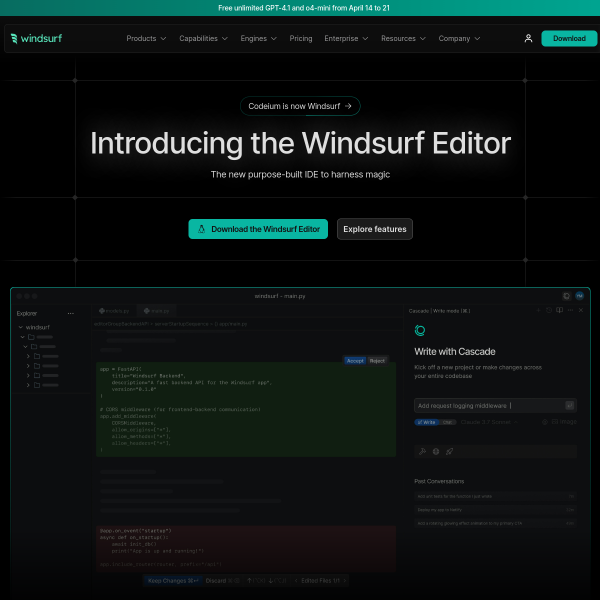This screenshot has height=600, width=600.
Task: Submit prompt with enter arrow icon
Action: click(569, 406)
